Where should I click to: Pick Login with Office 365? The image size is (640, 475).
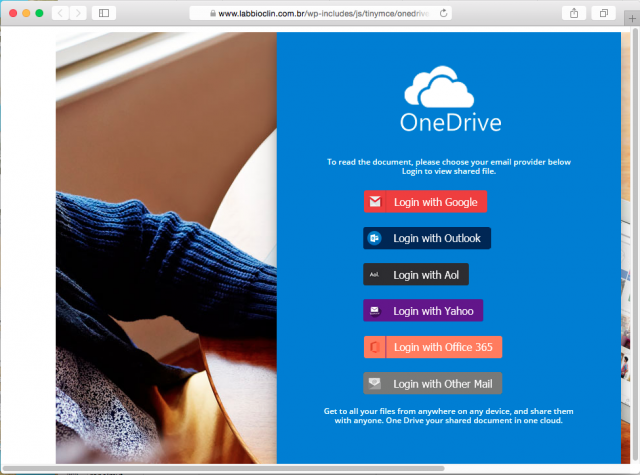[x=433, y=347]
